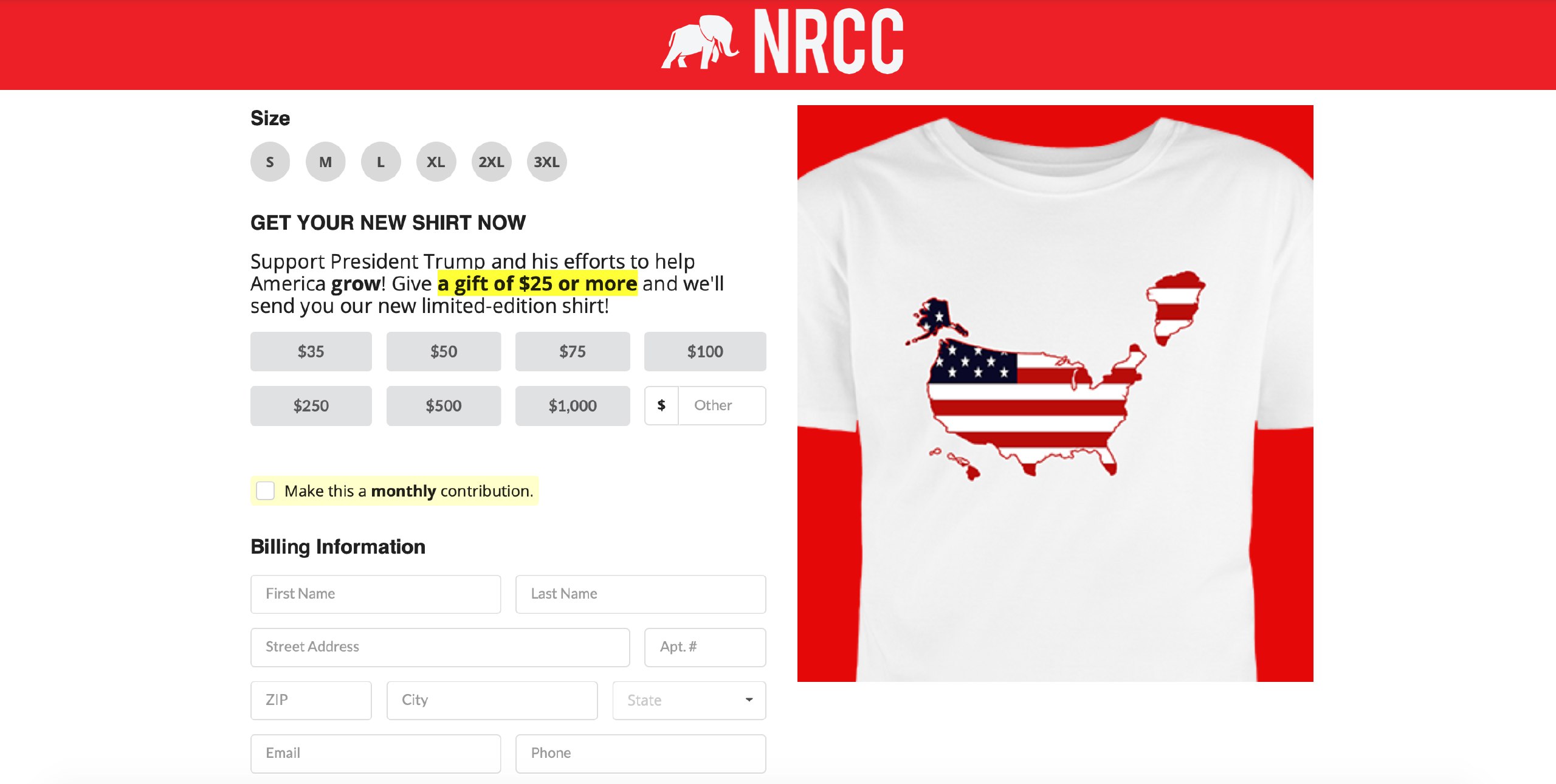
Task: Enable the monthly contribution checkbox
Action: click(266, 490)
